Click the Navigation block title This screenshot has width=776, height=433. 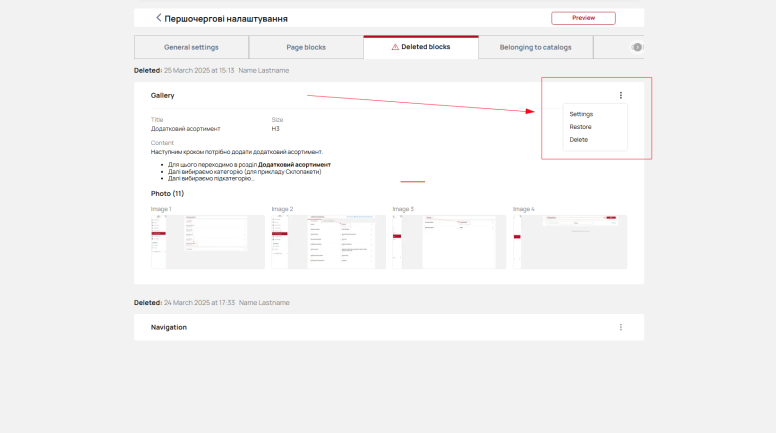(x=169, y=327)
